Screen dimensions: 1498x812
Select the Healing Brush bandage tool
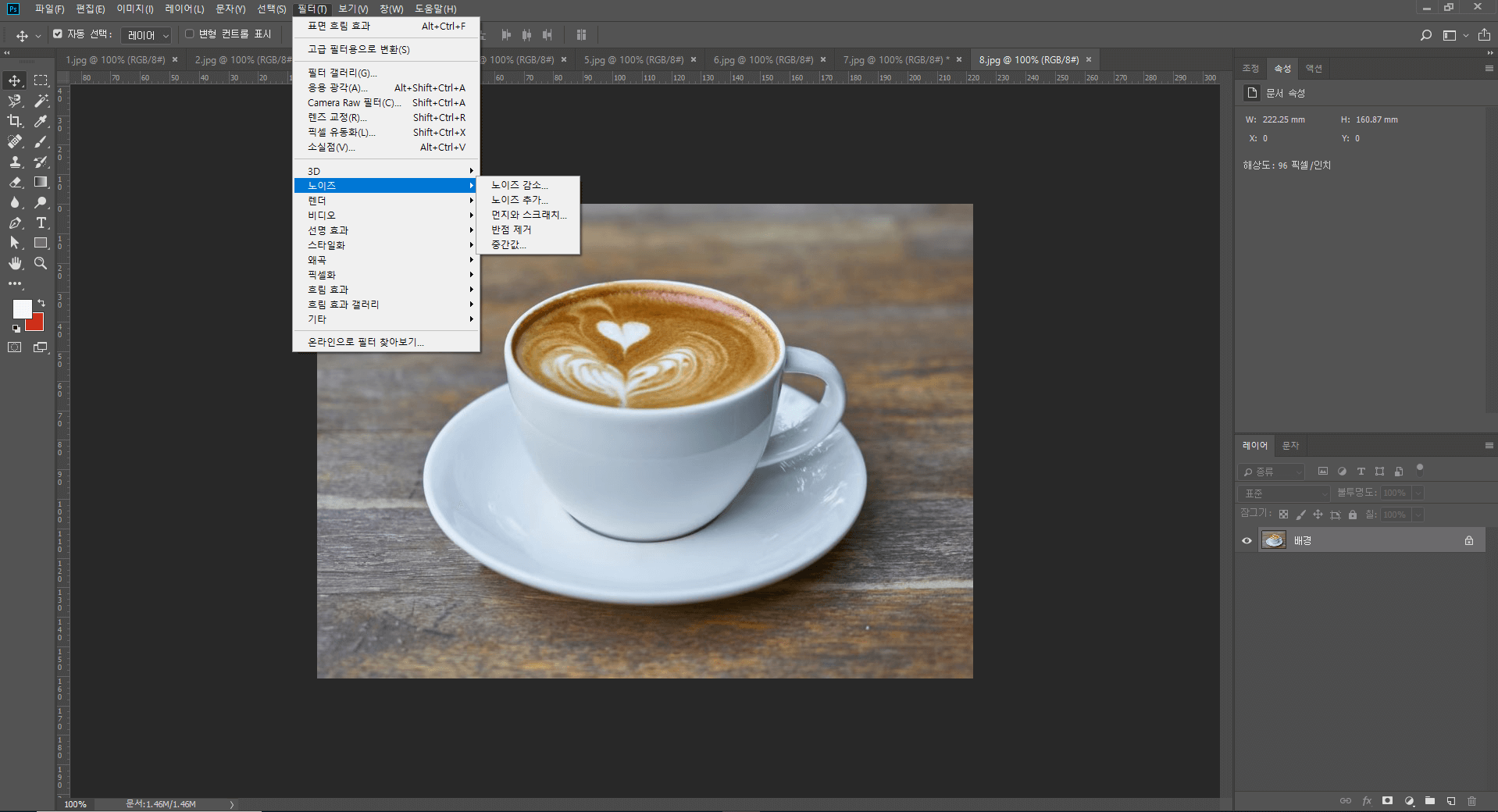[x=15, y=141]
